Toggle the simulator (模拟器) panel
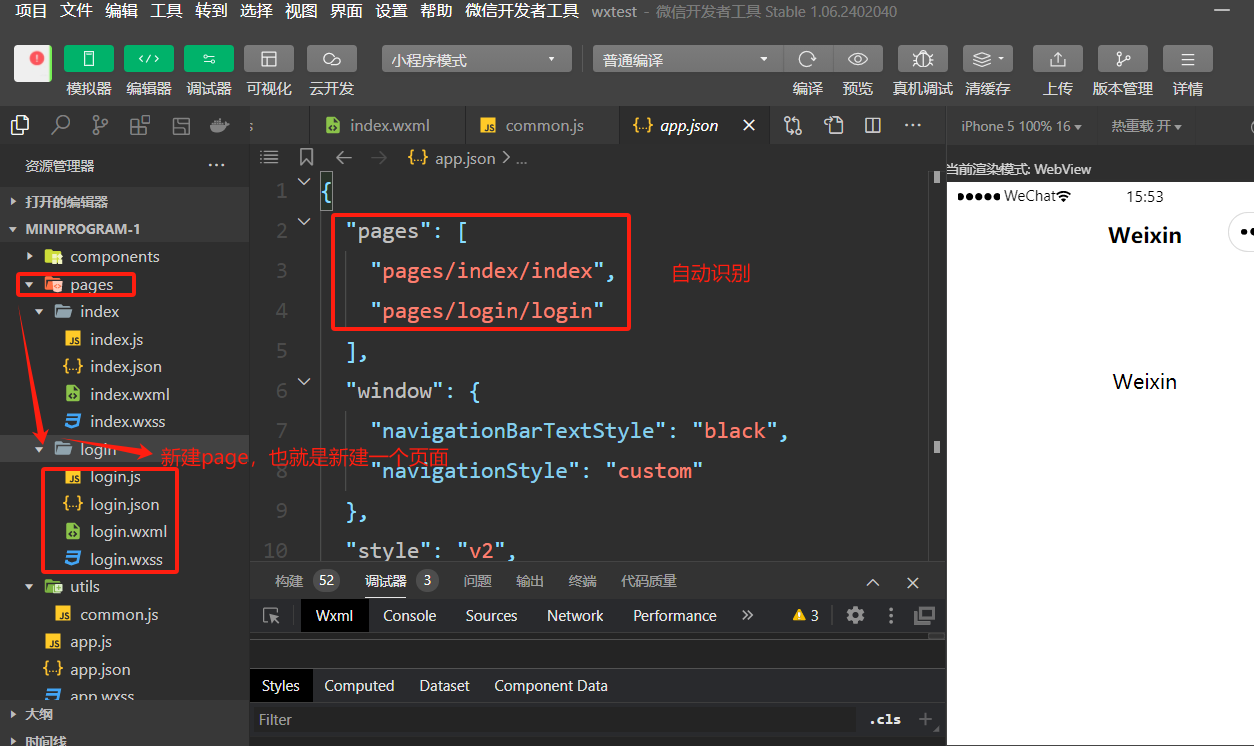This screenshot has height=746, width=1254. point(89,59)
